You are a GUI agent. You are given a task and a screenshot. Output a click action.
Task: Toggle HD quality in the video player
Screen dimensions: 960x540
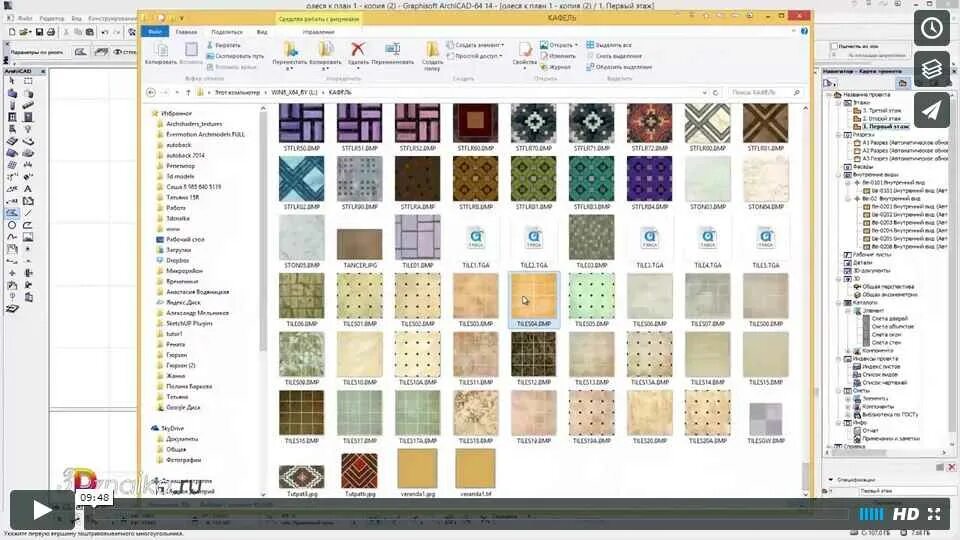click(905, 514)
